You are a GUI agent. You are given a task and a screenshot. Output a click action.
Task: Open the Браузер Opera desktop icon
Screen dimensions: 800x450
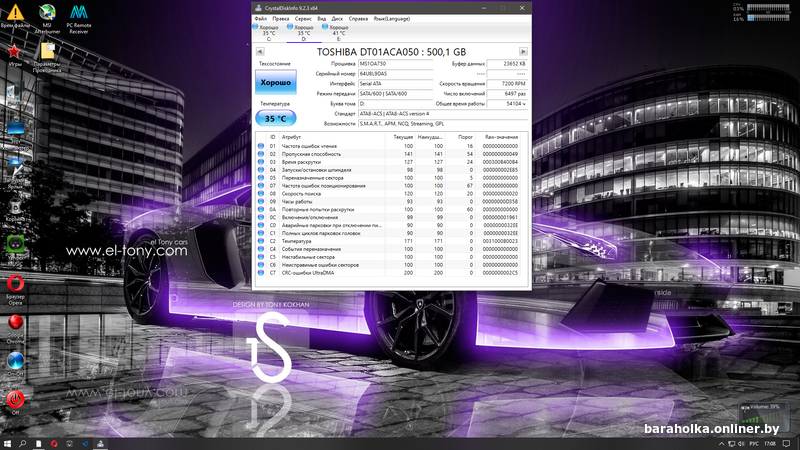pyautogui.click(x=15, y=289)
